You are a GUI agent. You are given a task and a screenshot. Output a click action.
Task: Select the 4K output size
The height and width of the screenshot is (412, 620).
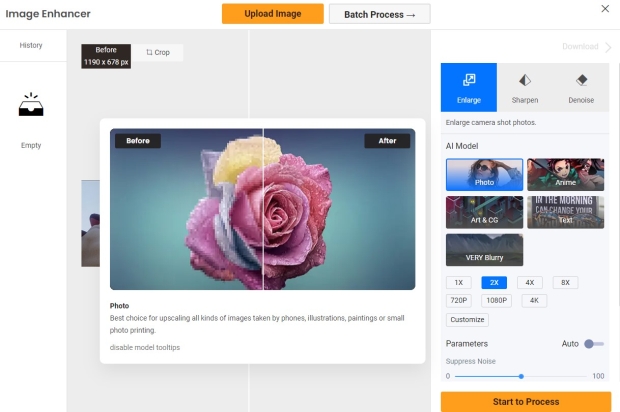(x=534, y=300)
